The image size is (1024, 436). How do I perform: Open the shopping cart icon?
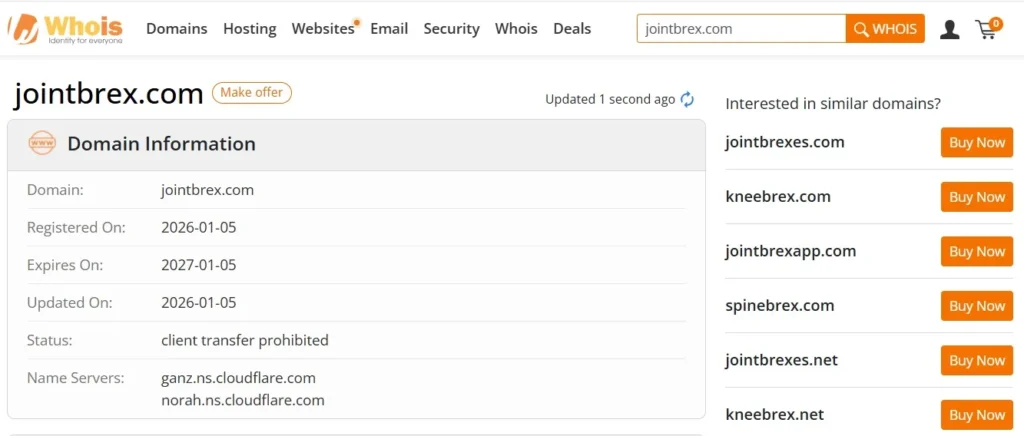[x=988, y=29]
